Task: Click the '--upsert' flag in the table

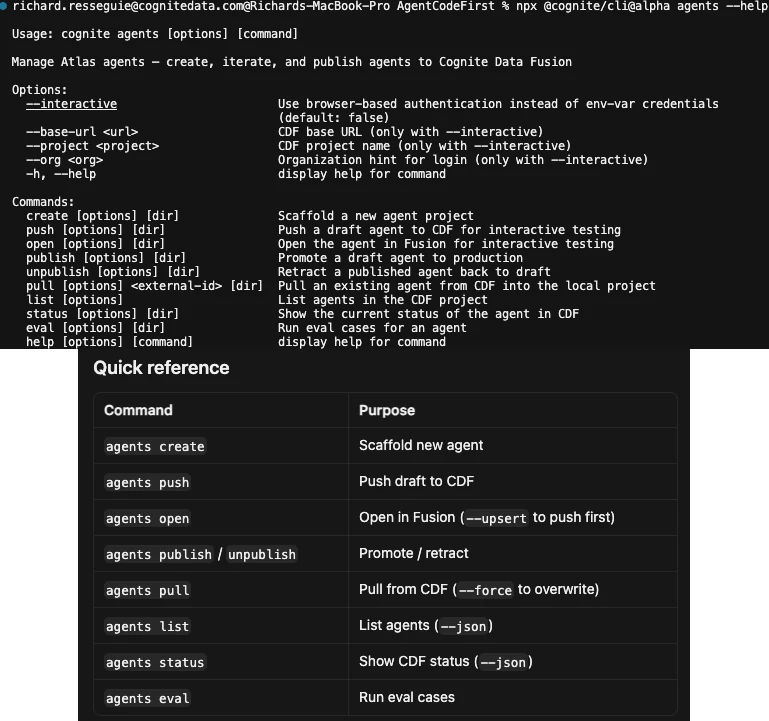Action: coord(496,518)
